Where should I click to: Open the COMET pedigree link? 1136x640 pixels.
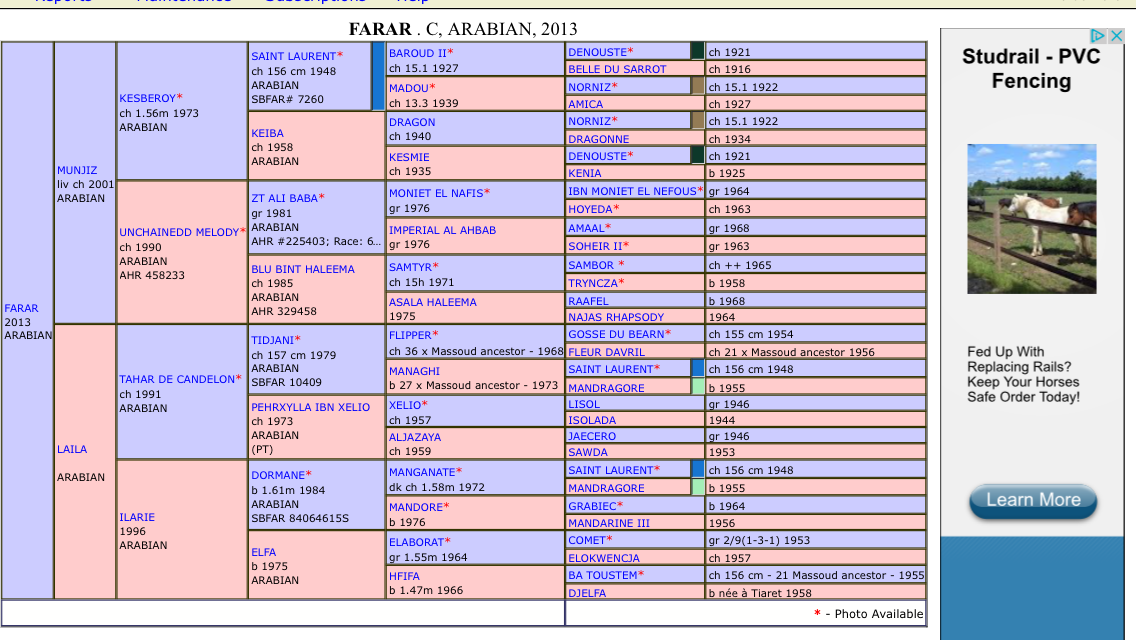(x=587, y=541)
